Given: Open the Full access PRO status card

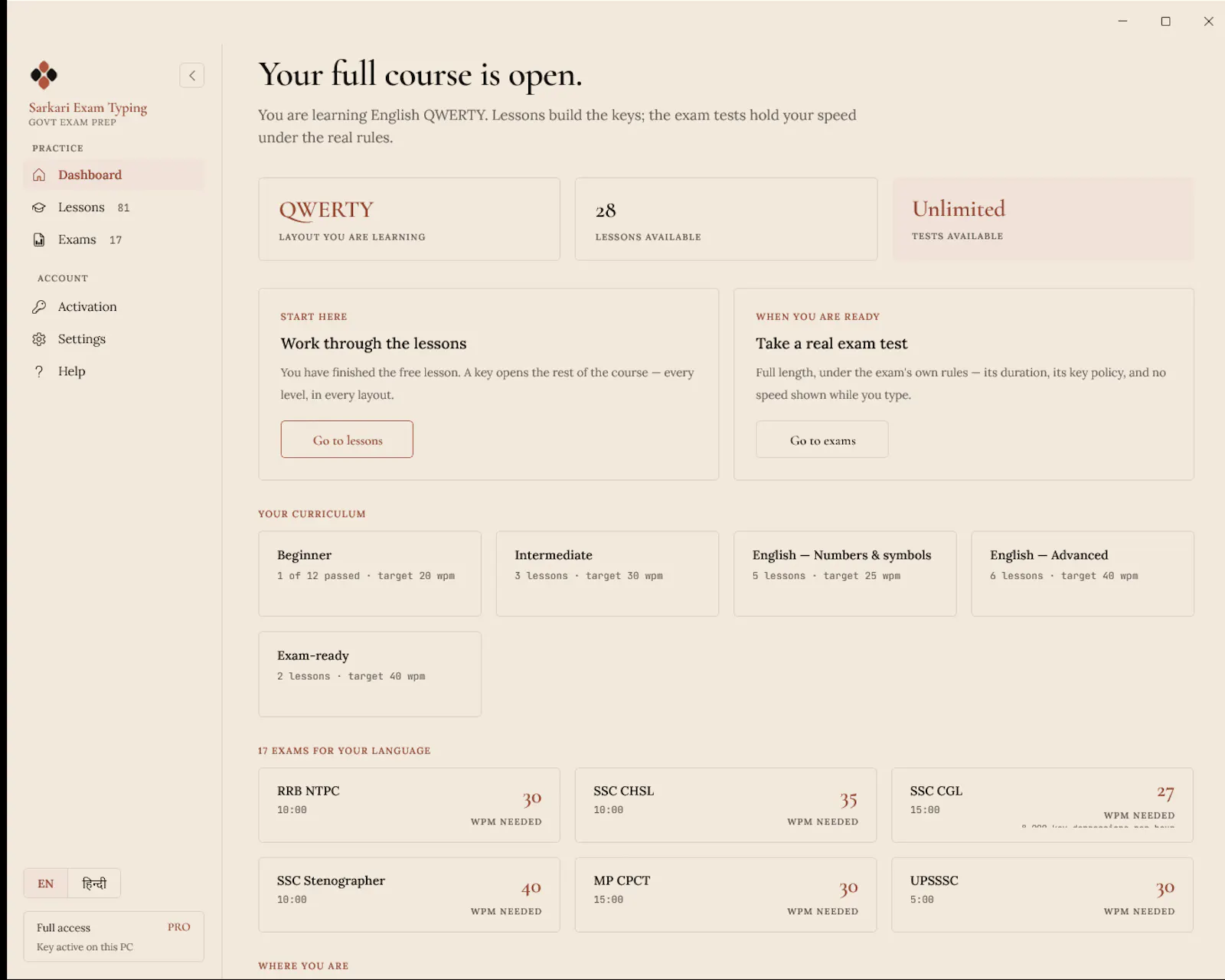Looking at the screenshot, I should 113,936.
